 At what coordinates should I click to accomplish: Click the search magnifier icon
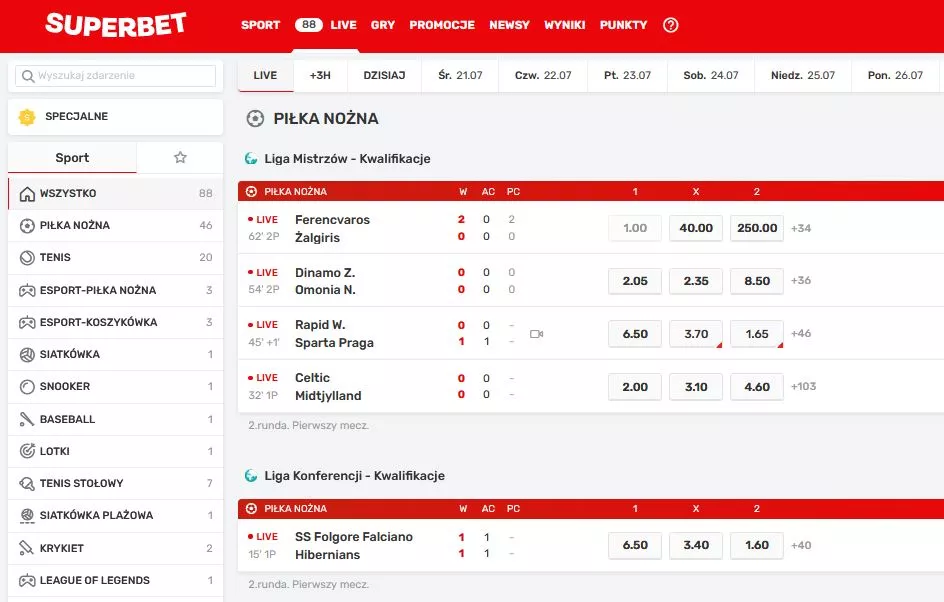click(28, 76)
